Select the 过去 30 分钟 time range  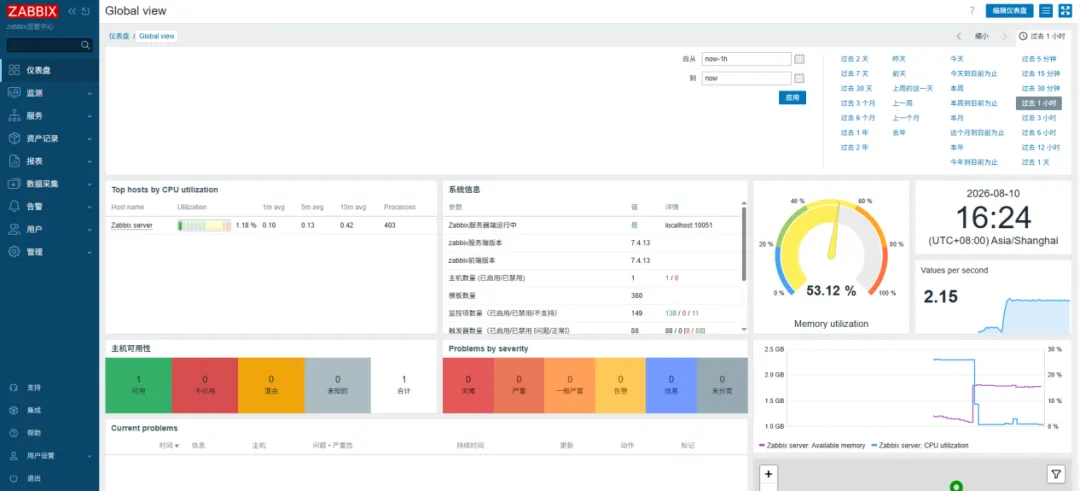(x=1041, y=88)
